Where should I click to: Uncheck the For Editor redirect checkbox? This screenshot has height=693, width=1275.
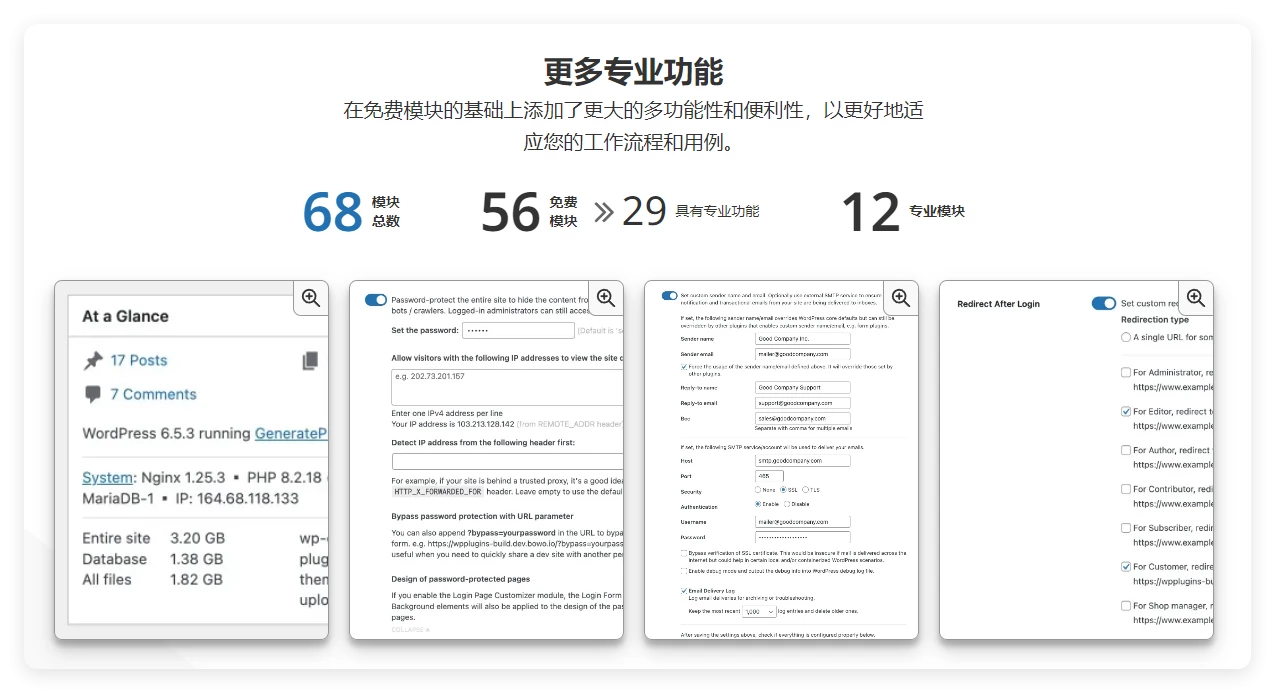(1124, 411)
